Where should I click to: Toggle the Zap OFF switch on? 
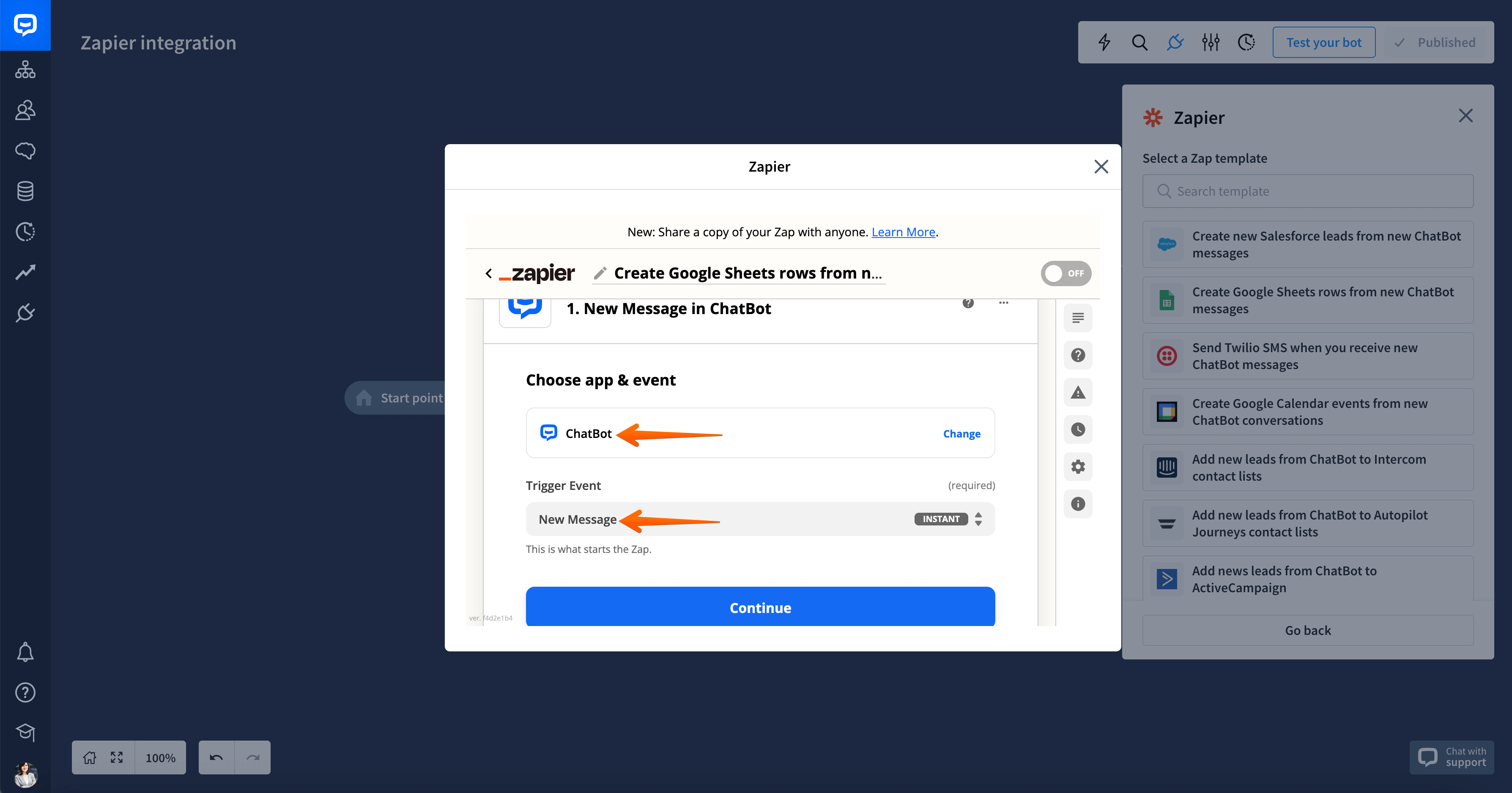(1066, 273)
